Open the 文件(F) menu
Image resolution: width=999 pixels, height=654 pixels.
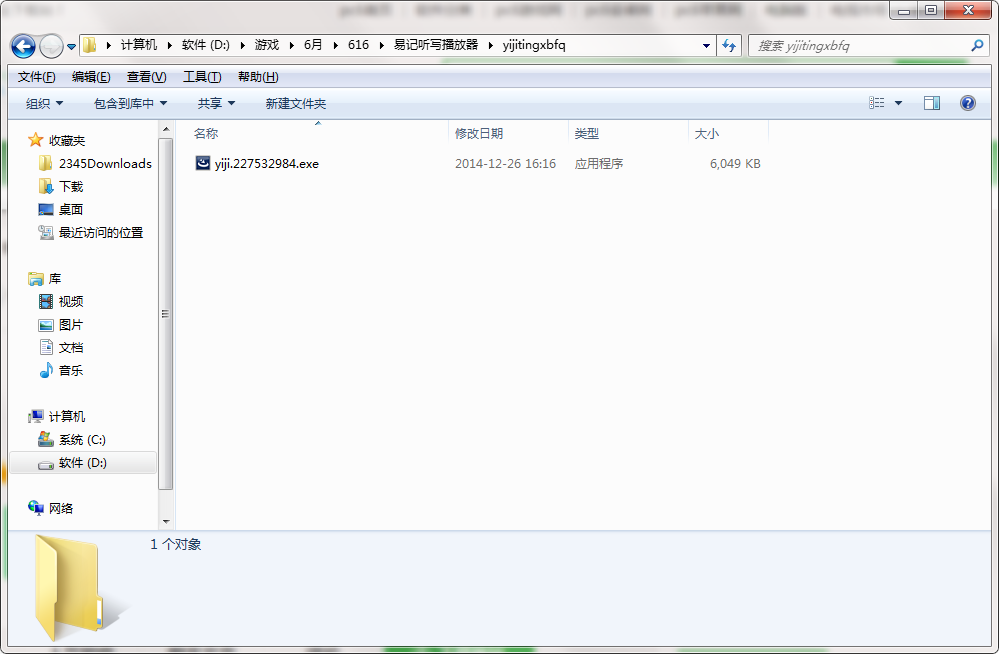pos(36,77)
